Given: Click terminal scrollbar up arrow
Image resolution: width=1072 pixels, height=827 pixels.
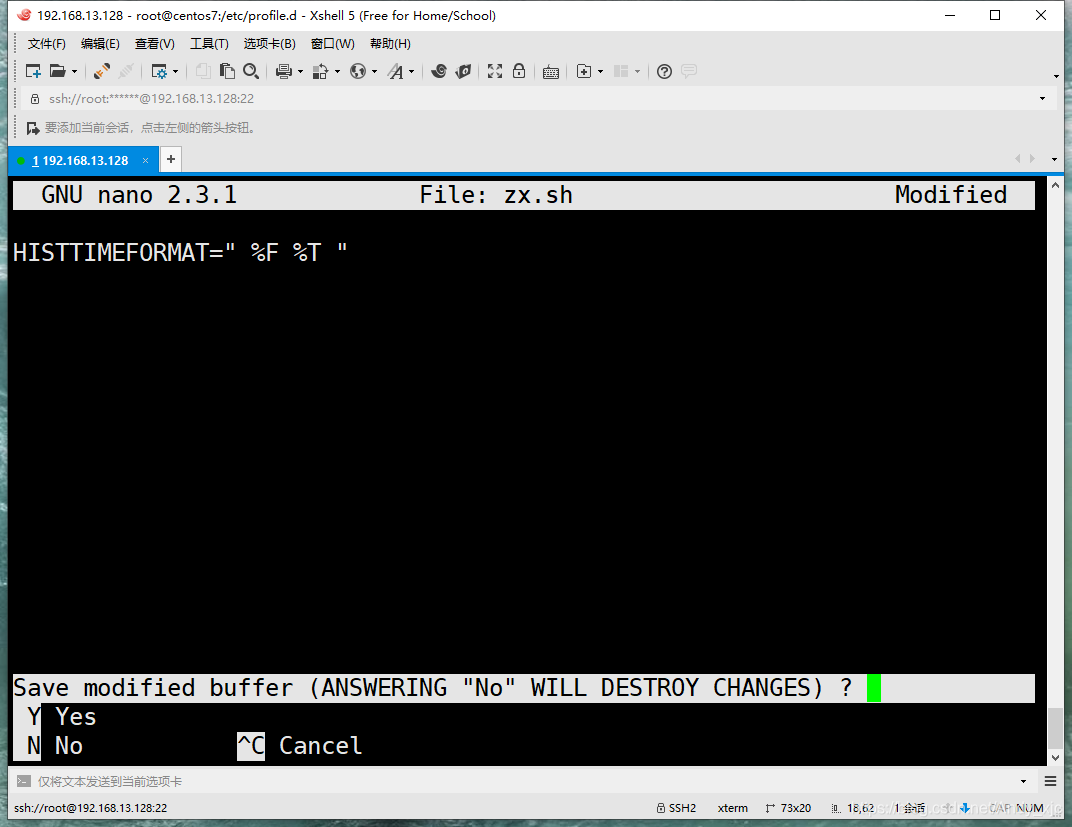Looking at the screenshot, I should (x=1056, y=185).
